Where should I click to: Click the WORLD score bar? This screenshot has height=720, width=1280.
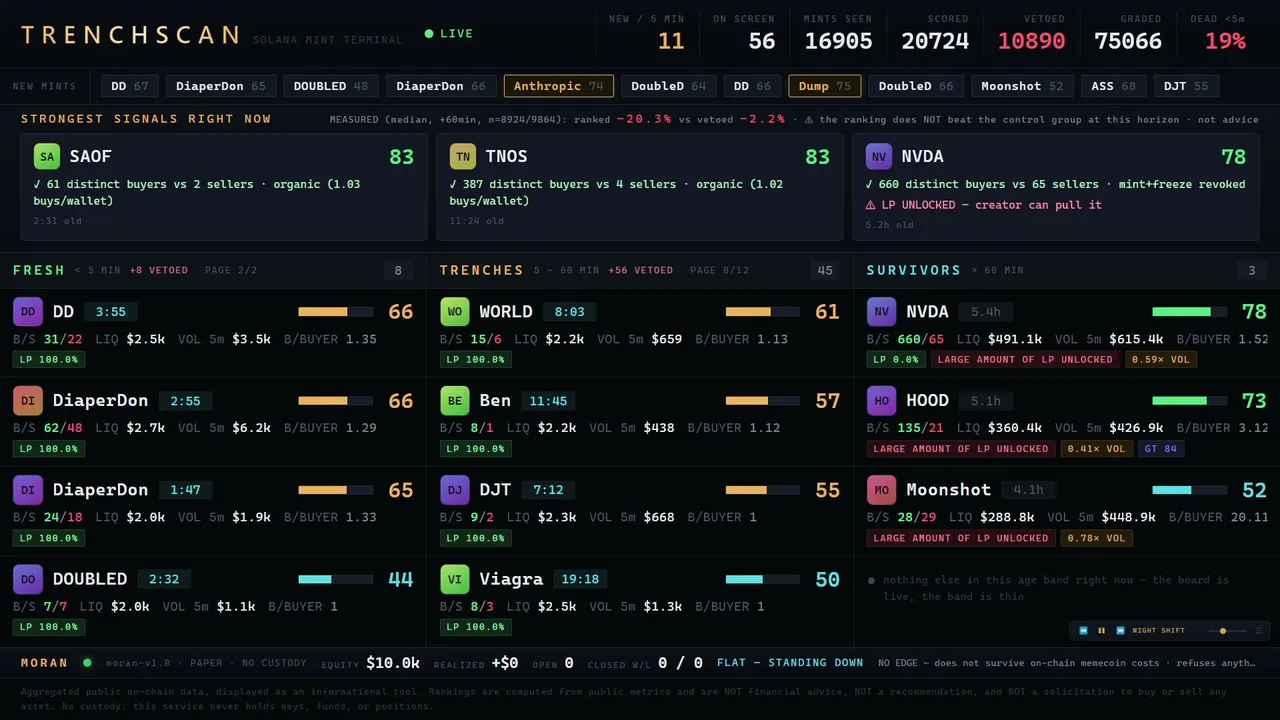click(x=763, y=312)
